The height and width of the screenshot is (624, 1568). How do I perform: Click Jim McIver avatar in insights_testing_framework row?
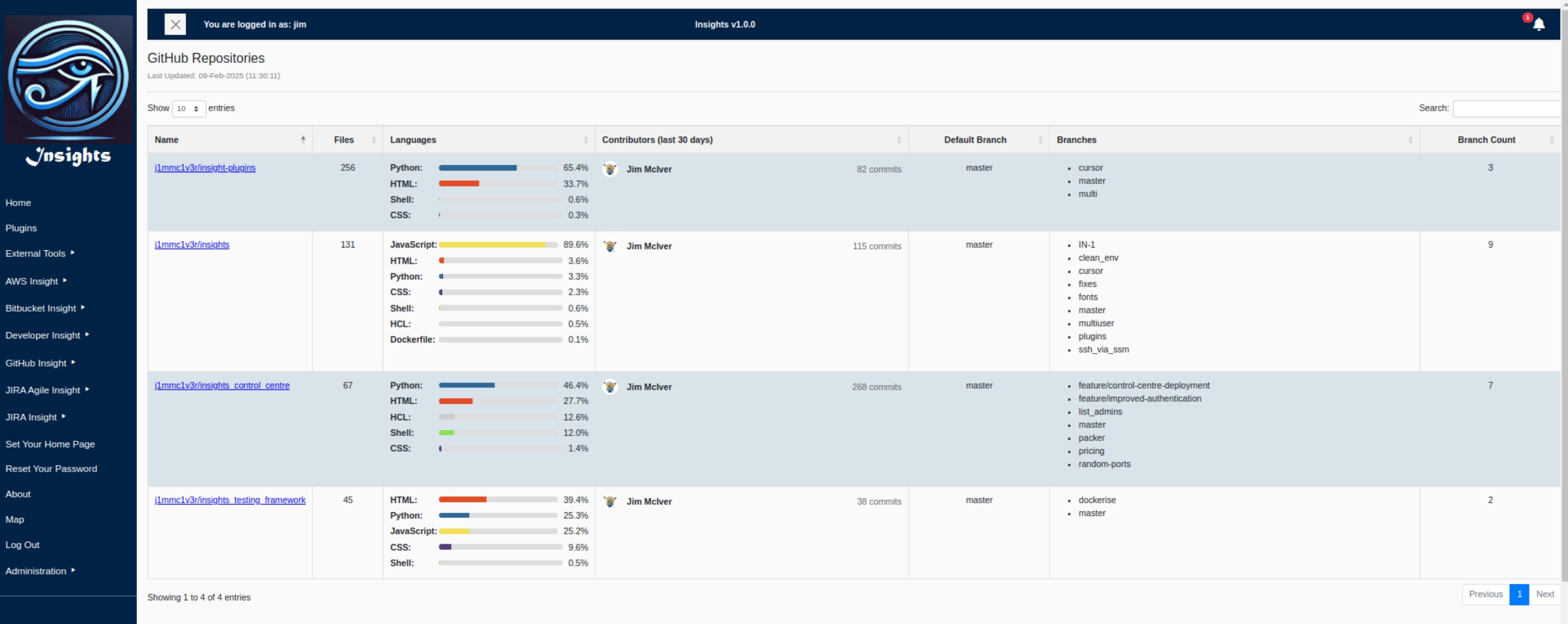coord(610,502)
